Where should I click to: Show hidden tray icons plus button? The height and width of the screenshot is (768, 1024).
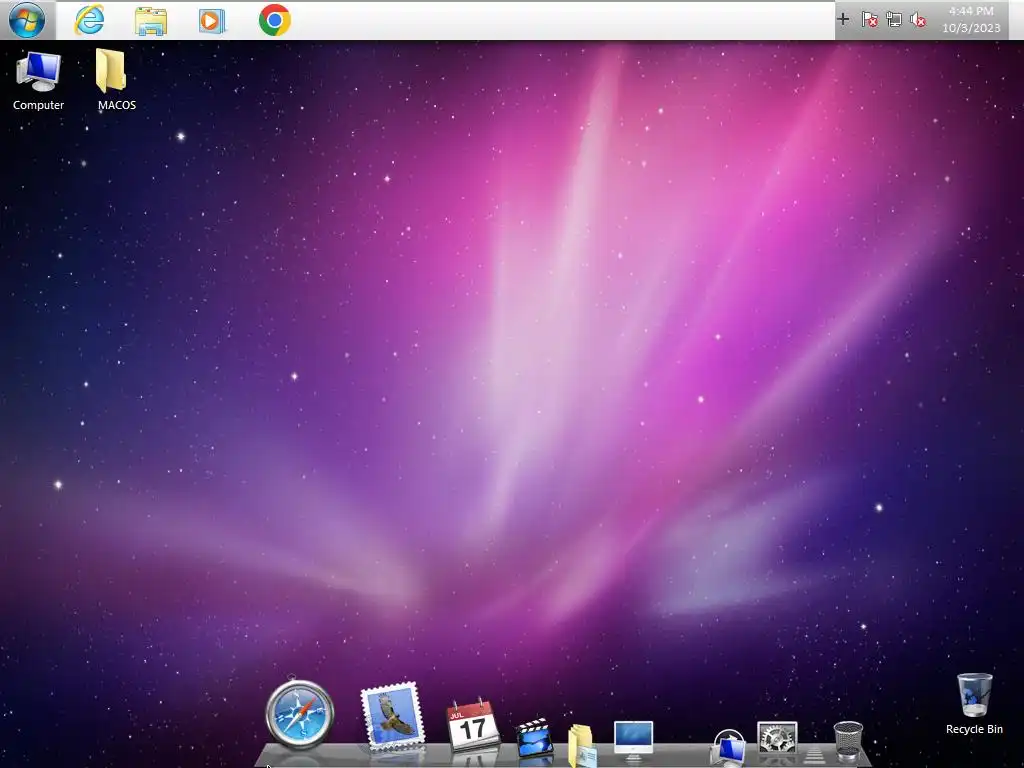coord(843,20)
